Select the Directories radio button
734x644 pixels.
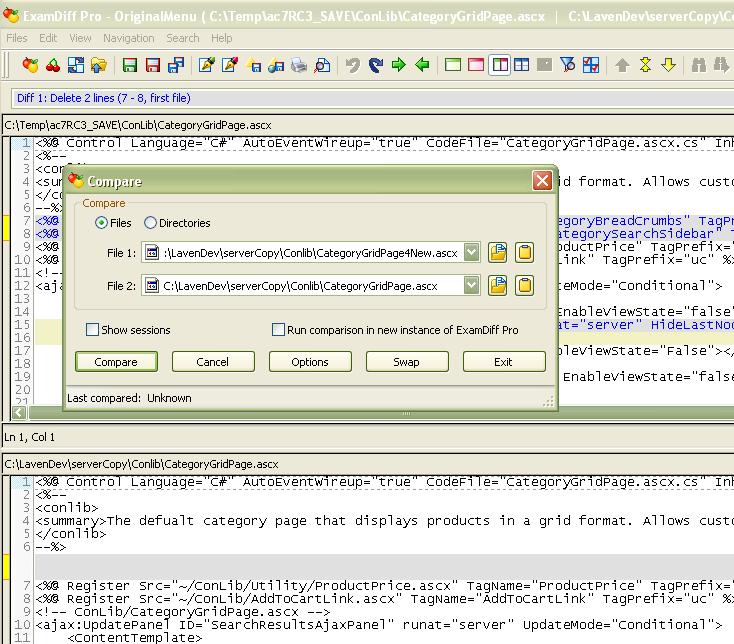tap(150, 223)
